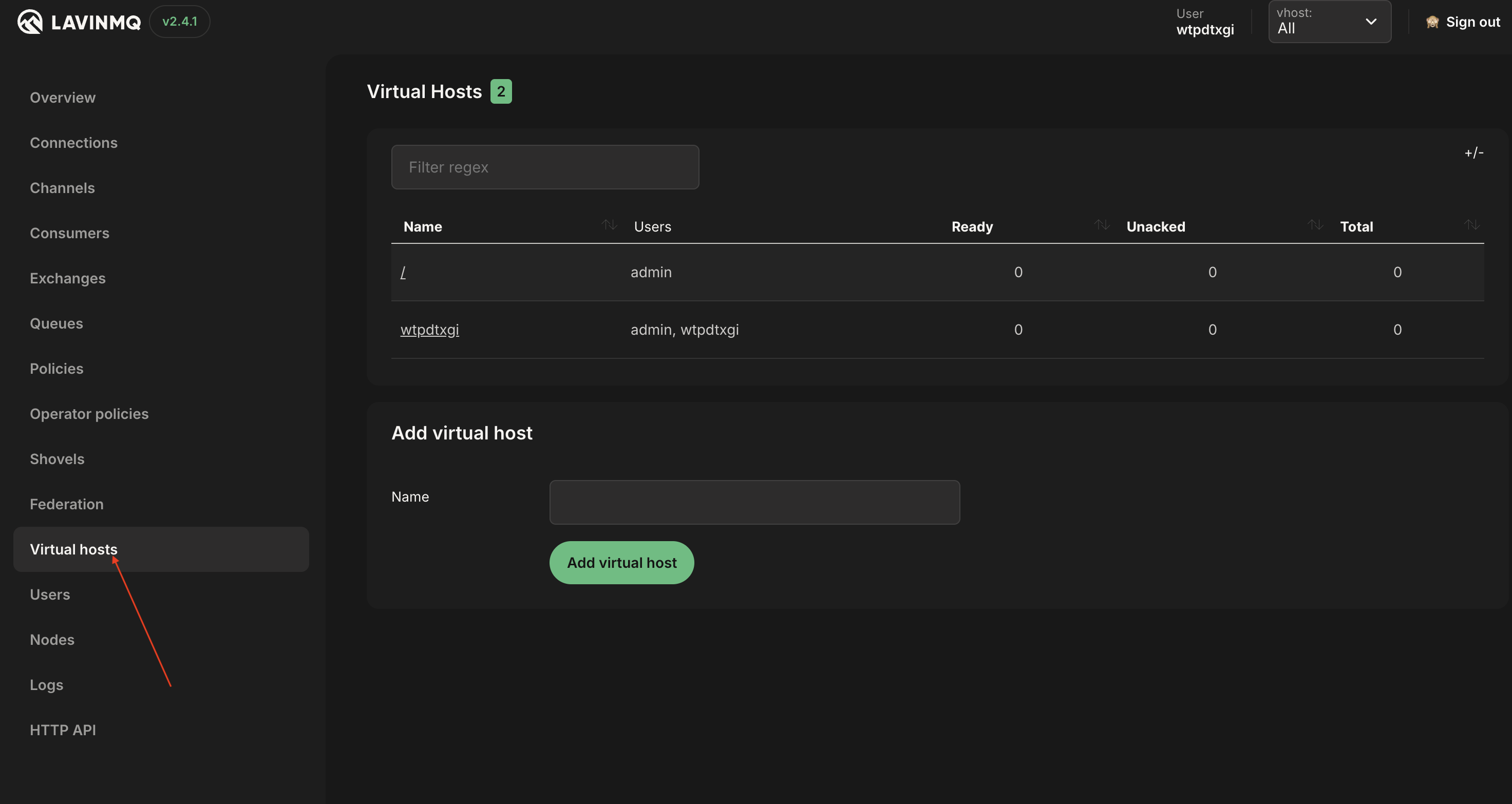Click the v2.4.1 version badge

click(180, 22)
